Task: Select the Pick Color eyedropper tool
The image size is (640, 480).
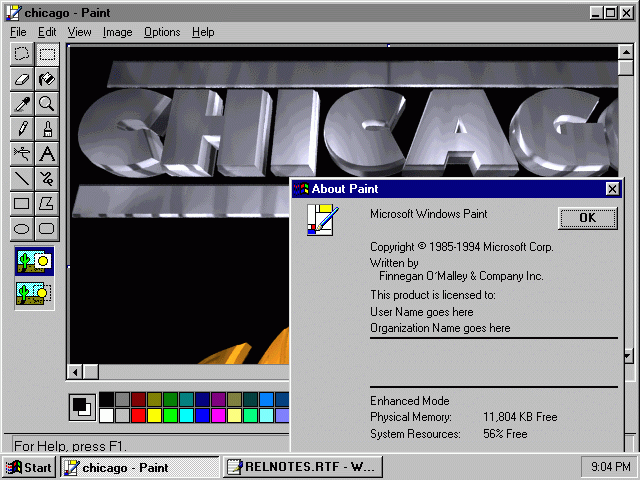Action: coord(22,104)
